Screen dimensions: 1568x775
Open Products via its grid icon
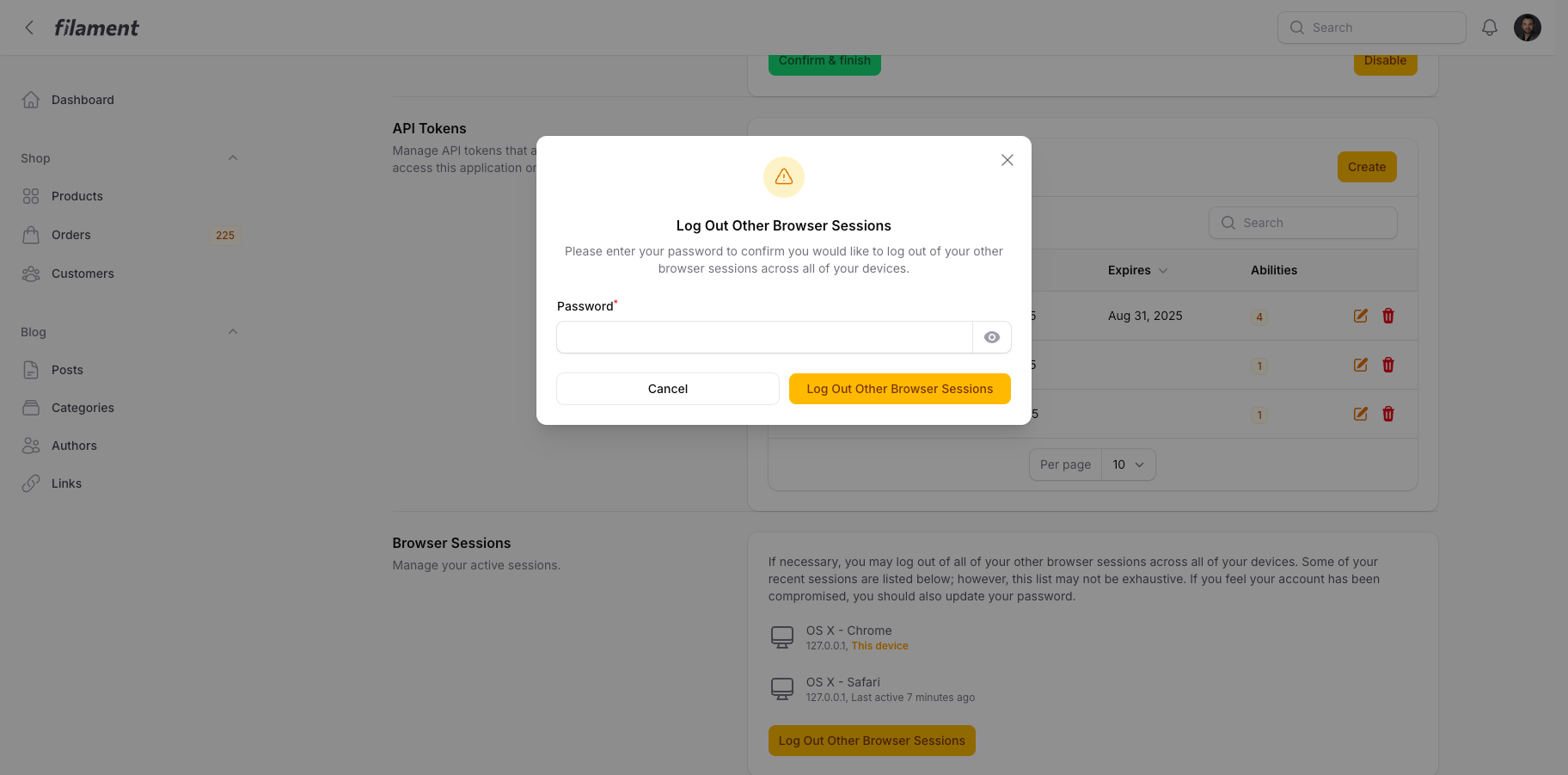tap(31, 195)
